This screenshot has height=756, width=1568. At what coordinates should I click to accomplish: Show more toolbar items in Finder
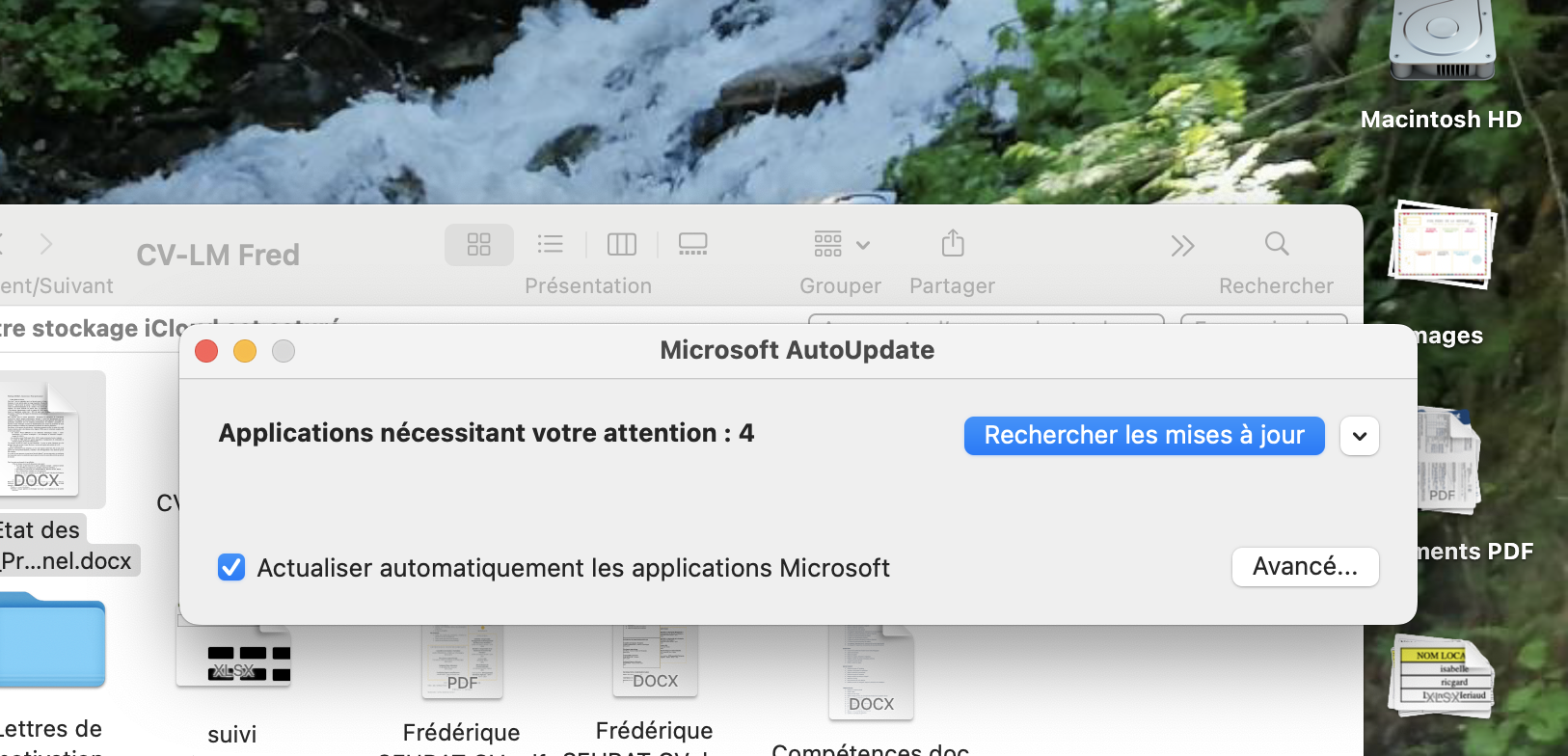coord(1183,246)
